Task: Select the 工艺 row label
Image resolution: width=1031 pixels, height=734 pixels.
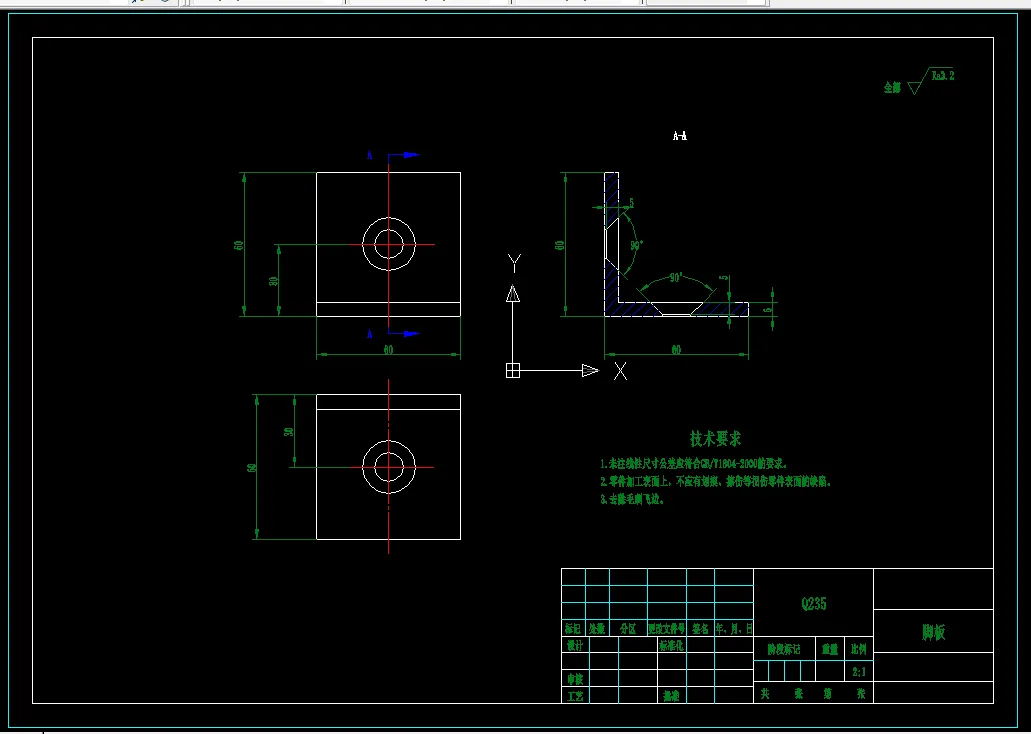Action: (x=575, y=696)
